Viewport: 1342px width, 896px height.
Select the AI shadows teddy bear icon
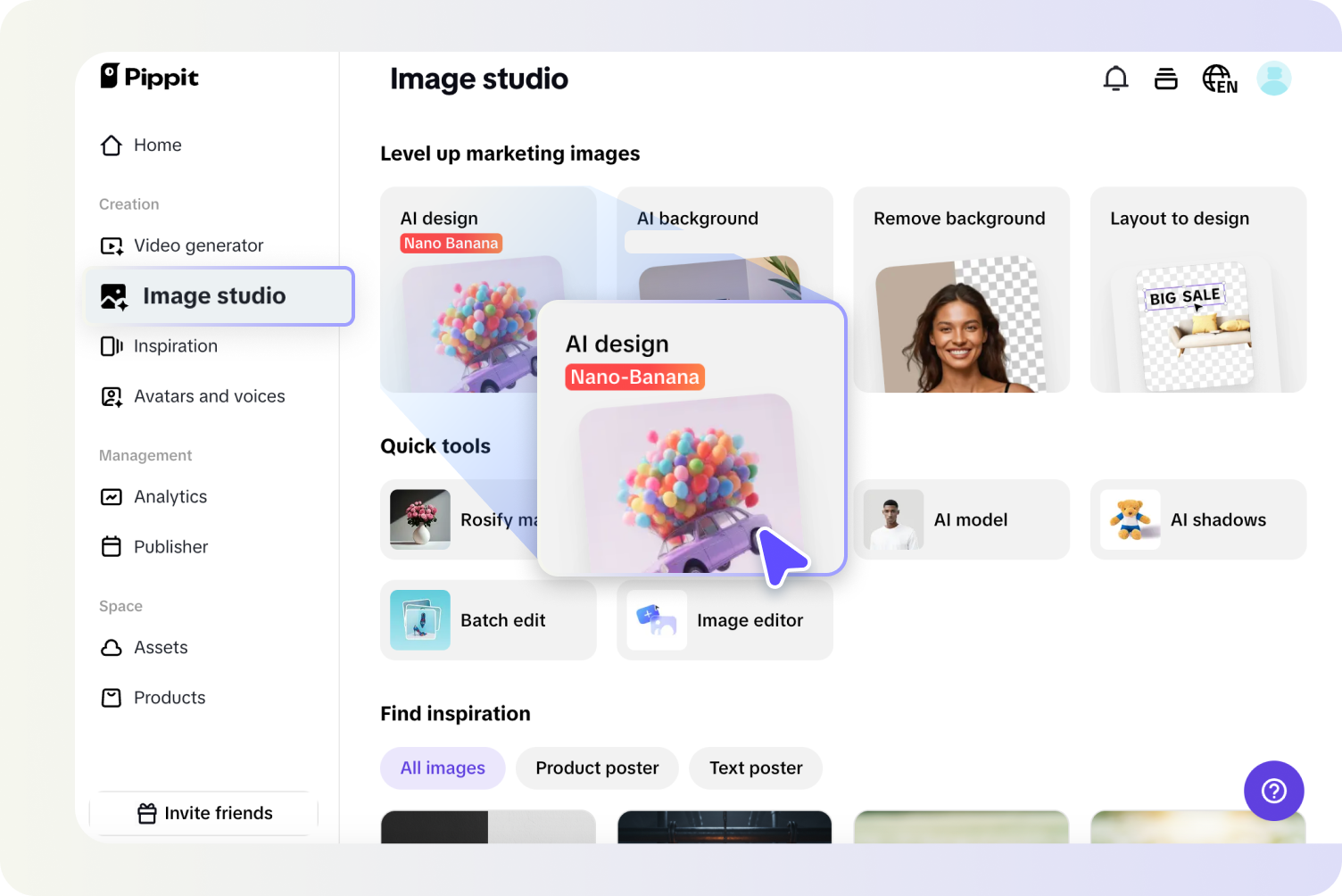coord(1131,519)
